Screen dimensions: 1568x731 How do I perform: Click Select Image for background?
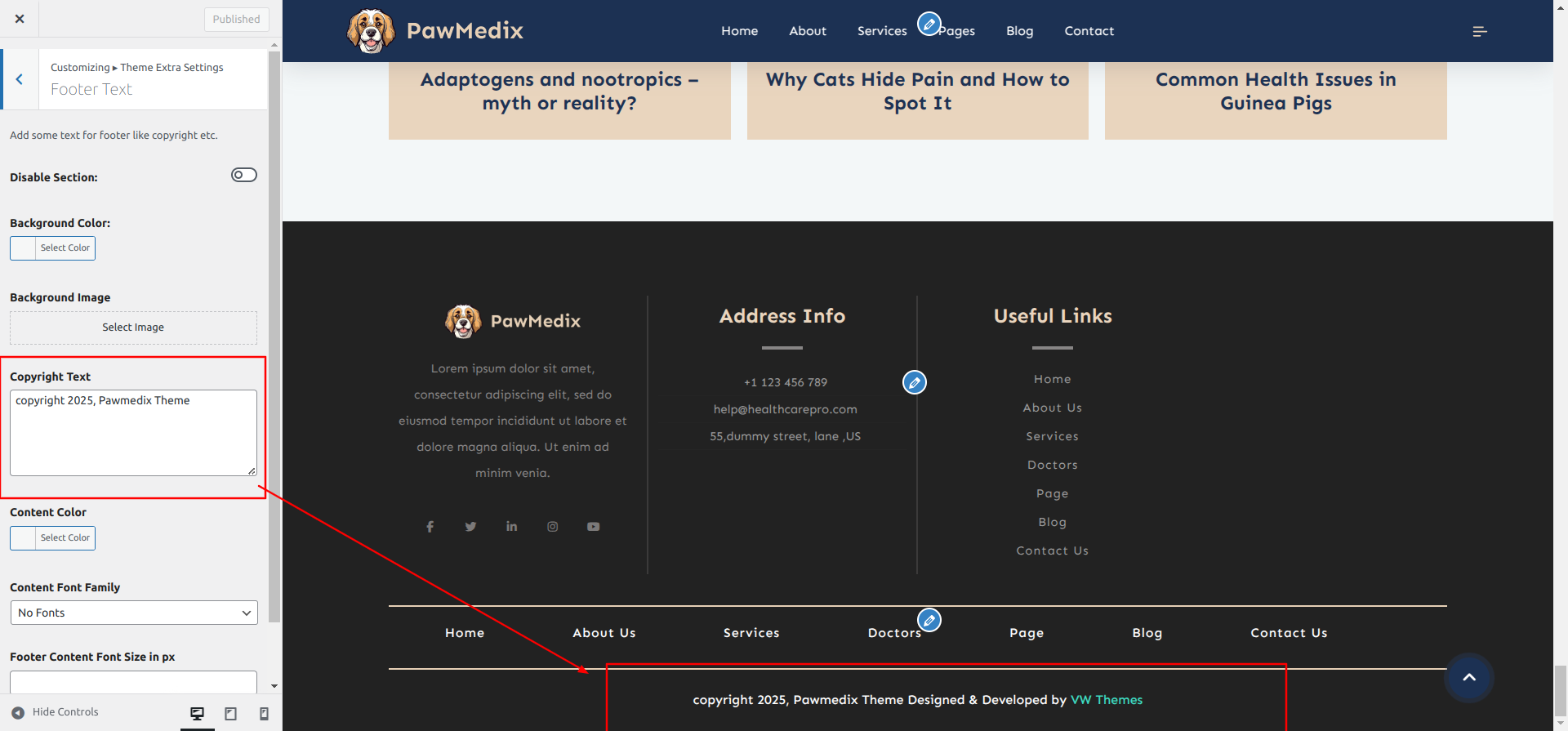click(x=133, y=328)
